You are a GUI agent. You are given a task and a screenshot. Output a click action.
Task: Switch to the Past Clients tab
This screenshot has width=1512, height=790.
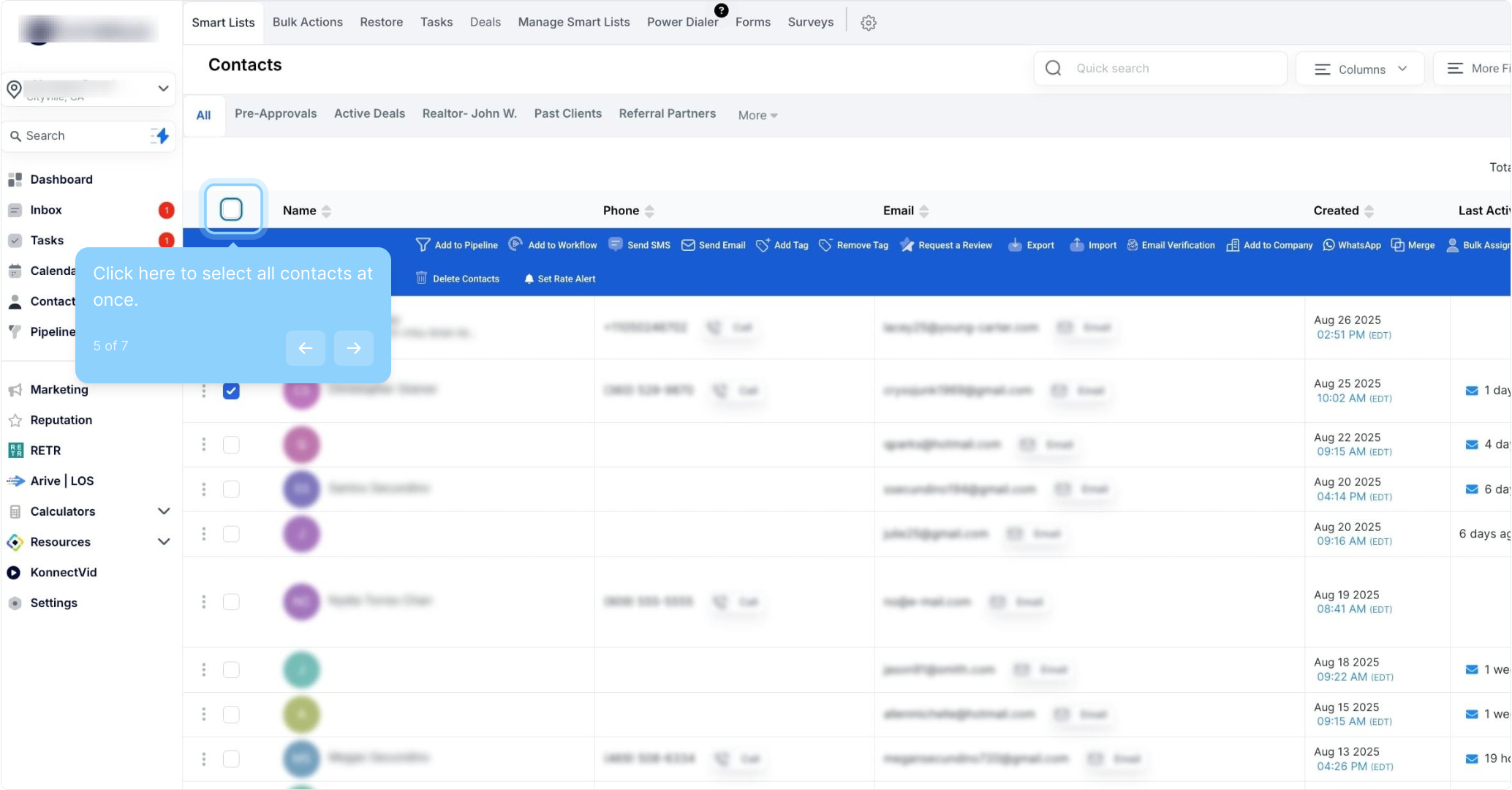coord(567,113)
